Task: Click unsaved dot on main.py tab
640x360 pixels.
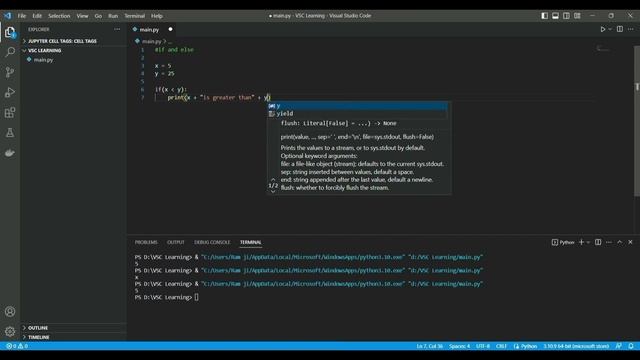Action: coord(170,29)
